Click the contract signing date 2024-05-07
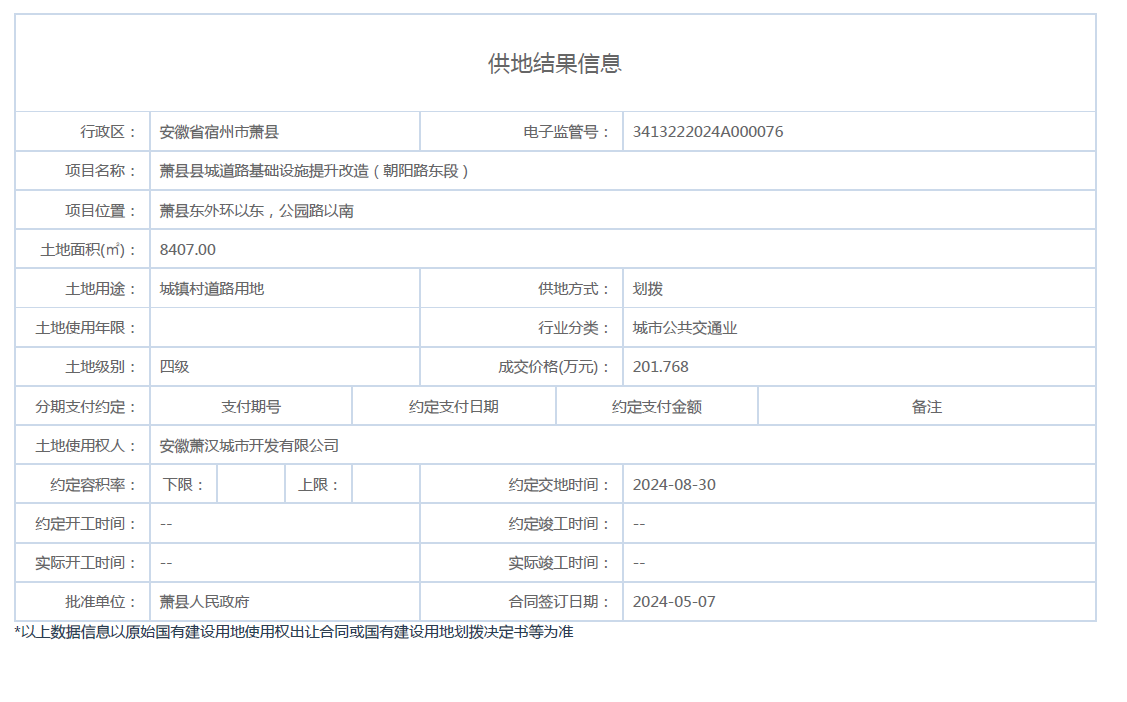 click(x=674, y=602)
